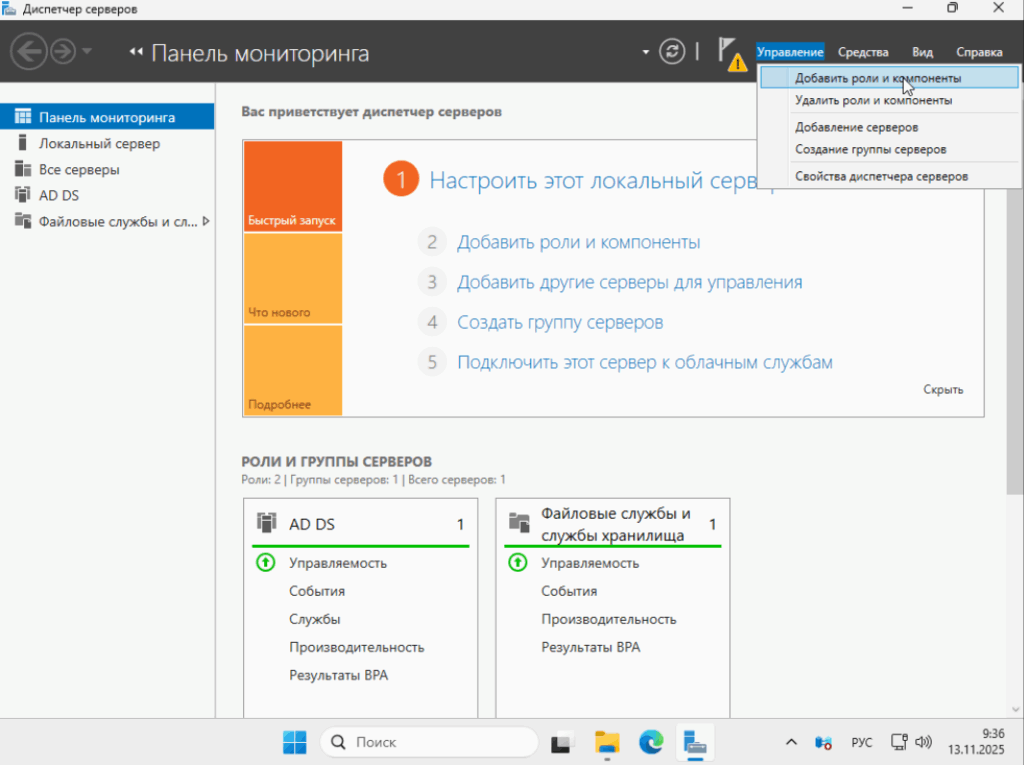Click Скрыть to hide welcome tile

point(943,389)
